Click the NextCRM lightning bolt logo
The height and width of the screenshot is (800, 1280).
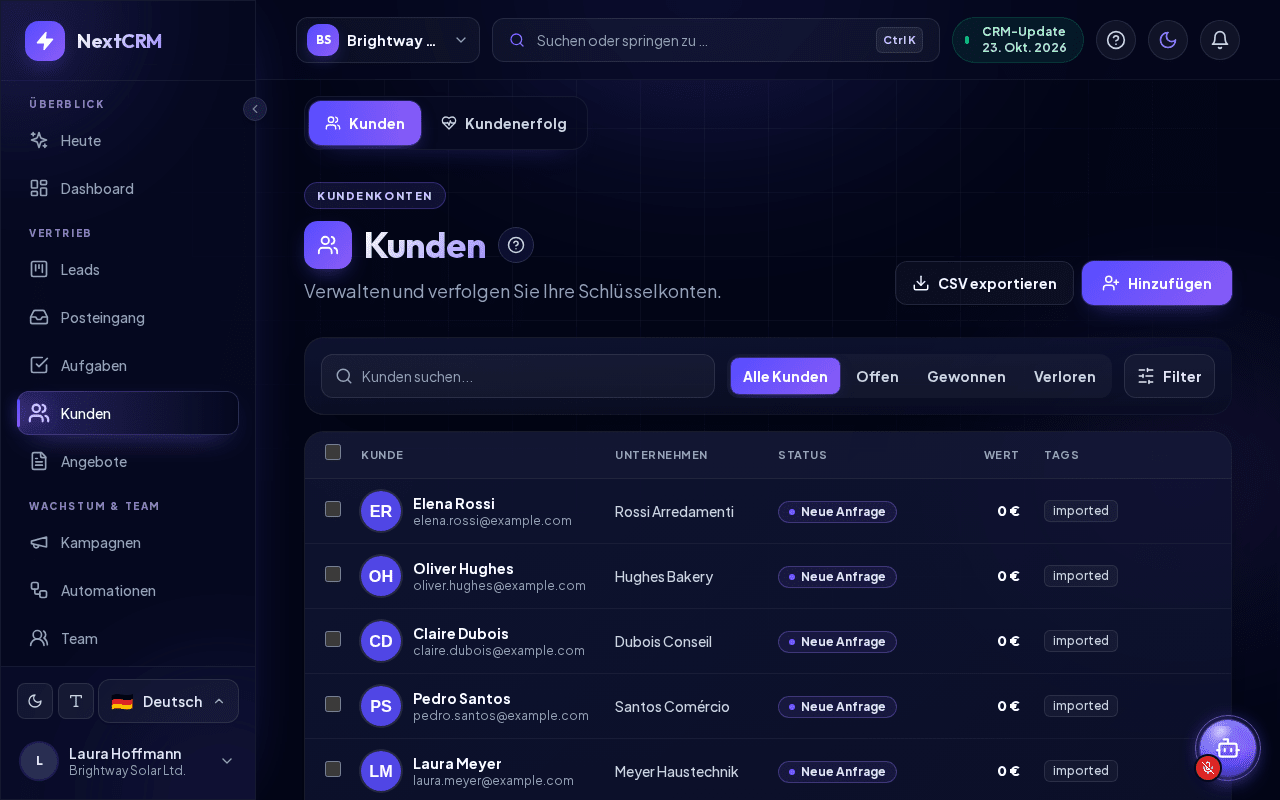point(45,41)
